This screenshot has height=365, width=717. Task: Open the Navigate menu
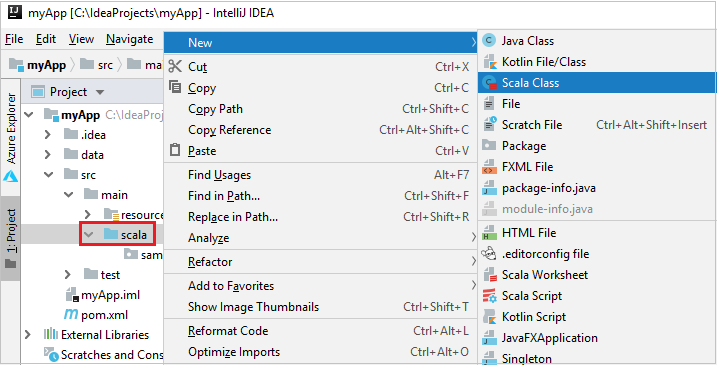click(x=129, y=39)
